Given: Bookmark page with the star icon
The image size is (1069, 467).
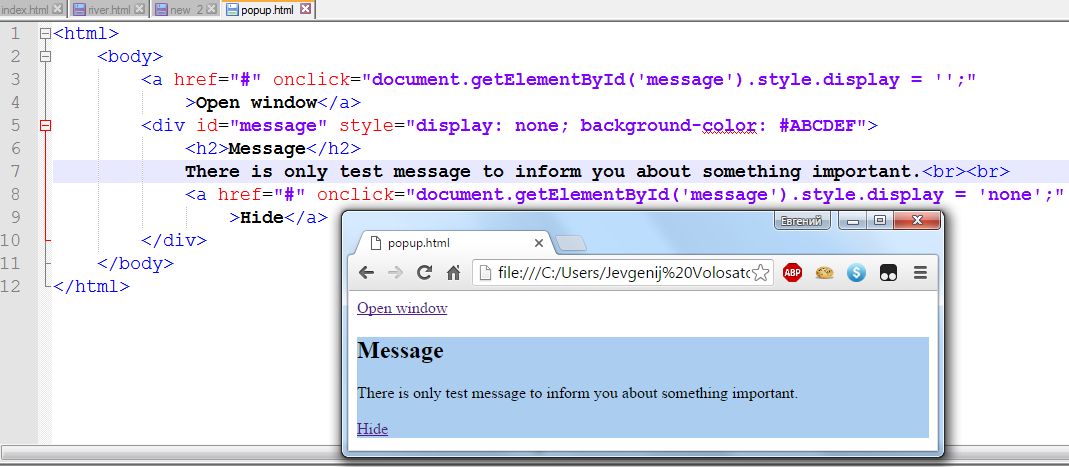Looking at the screenshot, I should point(760,273).
